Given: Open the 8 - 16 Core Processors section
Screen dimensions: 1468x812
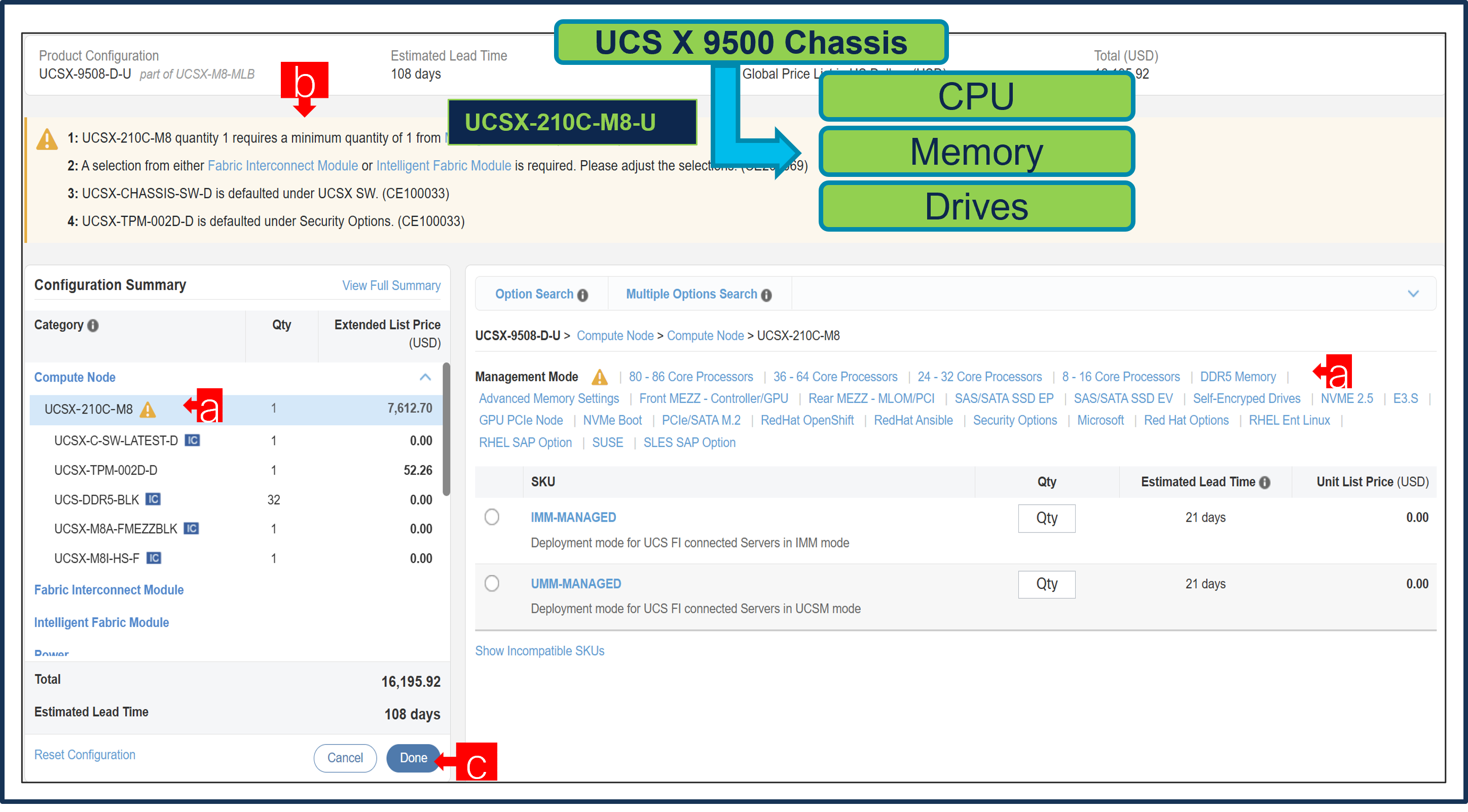Looking at the screenshot, I should (x=1121, y=377).
